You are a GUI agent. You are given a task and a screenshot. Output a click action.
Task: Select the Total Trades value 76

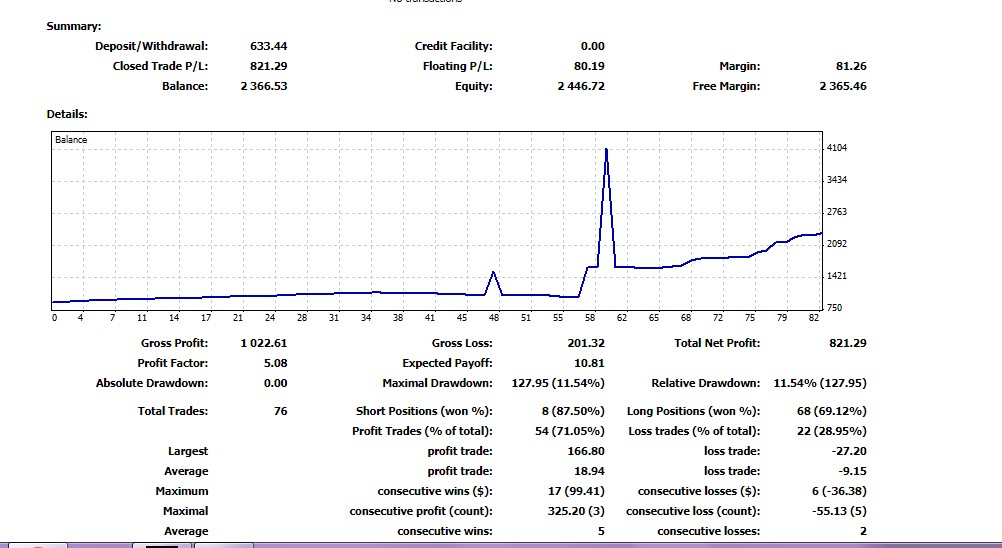281,411
